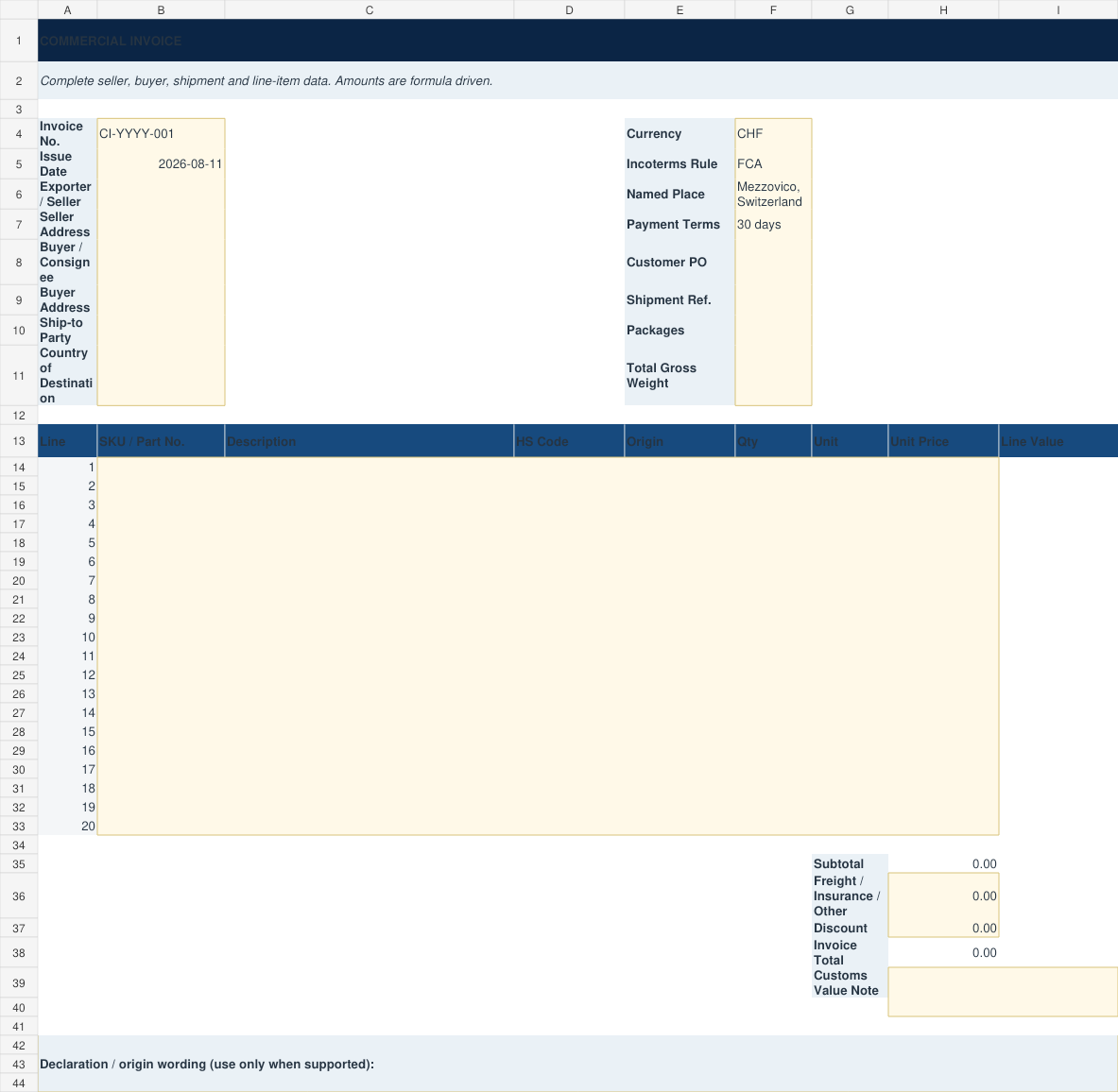The width and height of the screenshot is (1118, 1092).
Task: Click the Issue Date label cell
Action: tap(67, 164)
